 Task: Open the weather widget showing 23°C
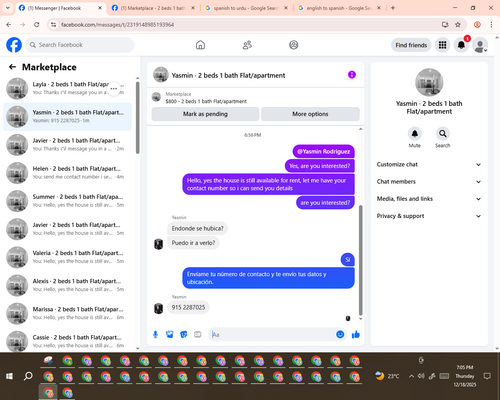pos(387,376)
